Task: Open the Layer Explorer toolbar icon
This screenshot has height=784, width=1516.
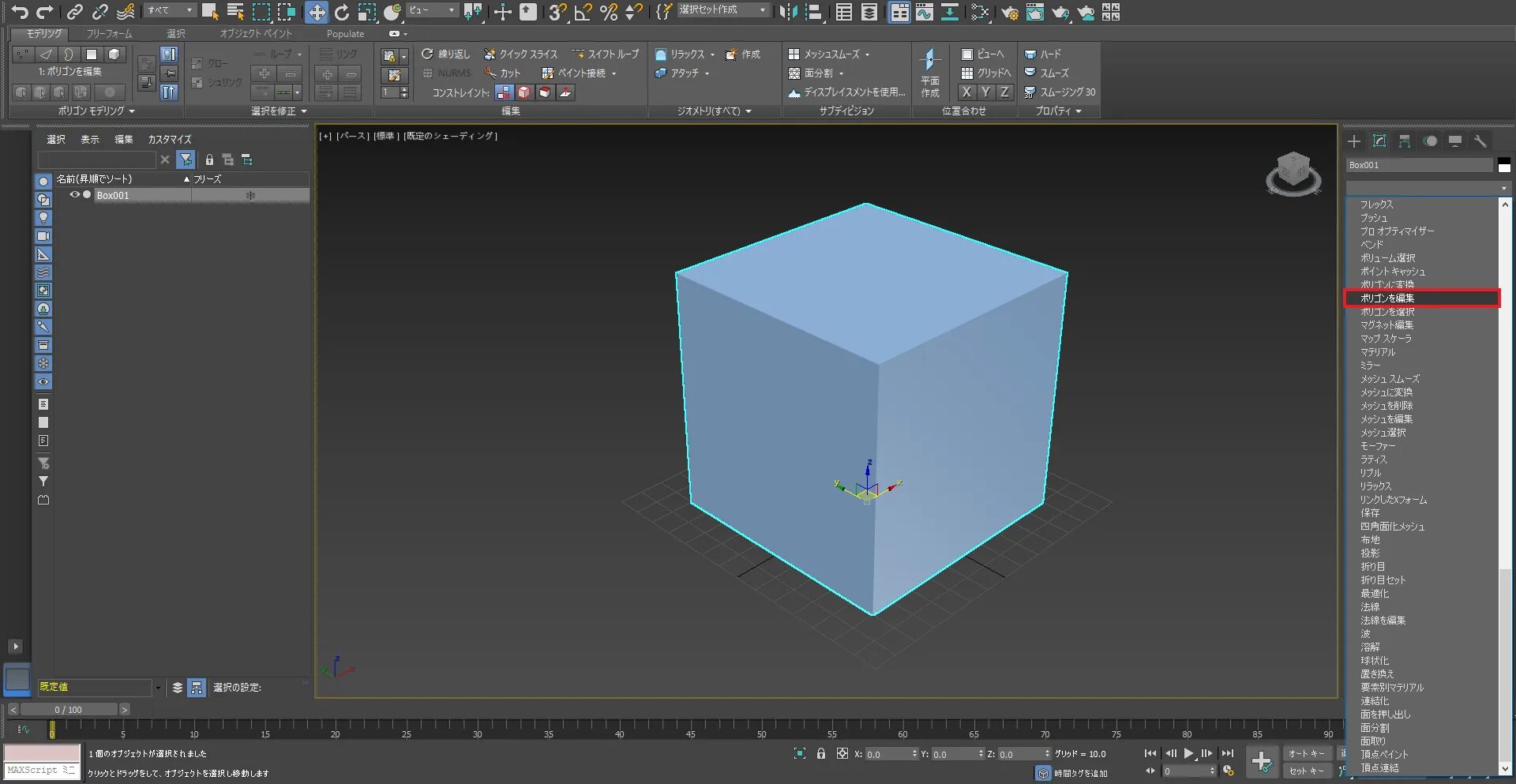Action: click(869, 12)
